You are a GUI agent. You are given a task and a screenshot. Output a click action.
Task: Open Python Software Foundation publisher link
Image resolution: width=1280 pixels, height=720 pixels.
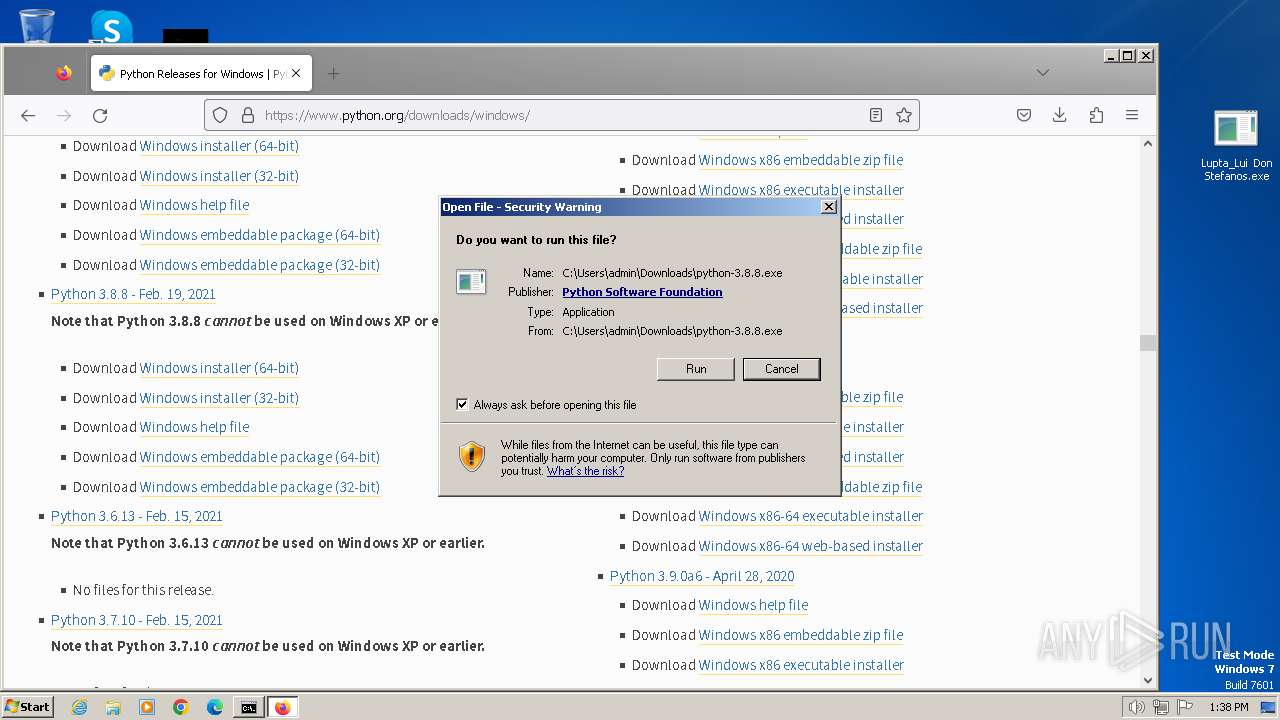(x=642, y=292)
